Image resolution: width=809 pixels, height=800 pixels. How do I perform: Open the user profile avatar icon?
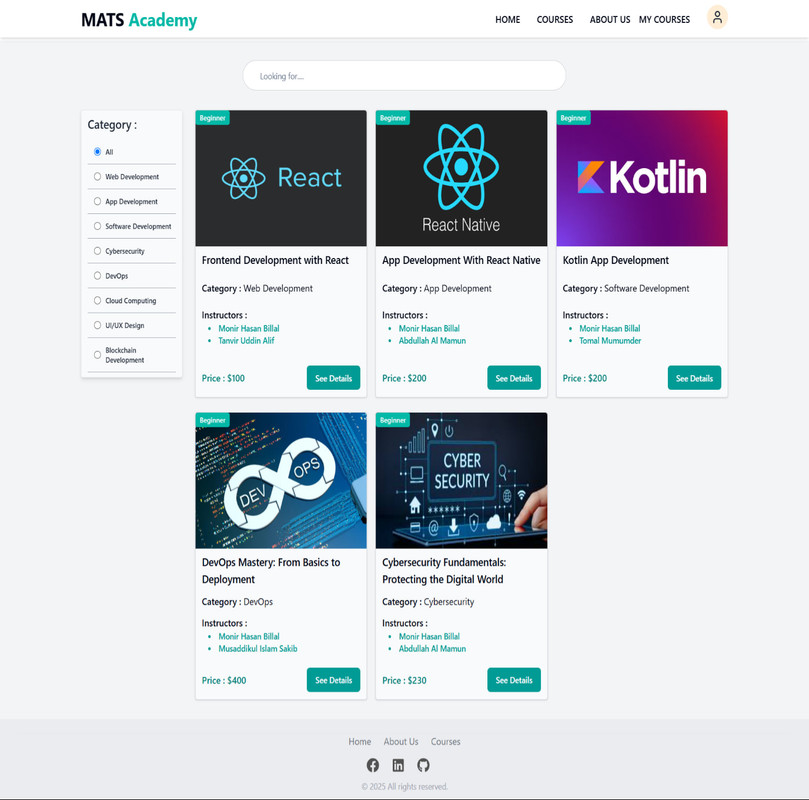point(717,18)
